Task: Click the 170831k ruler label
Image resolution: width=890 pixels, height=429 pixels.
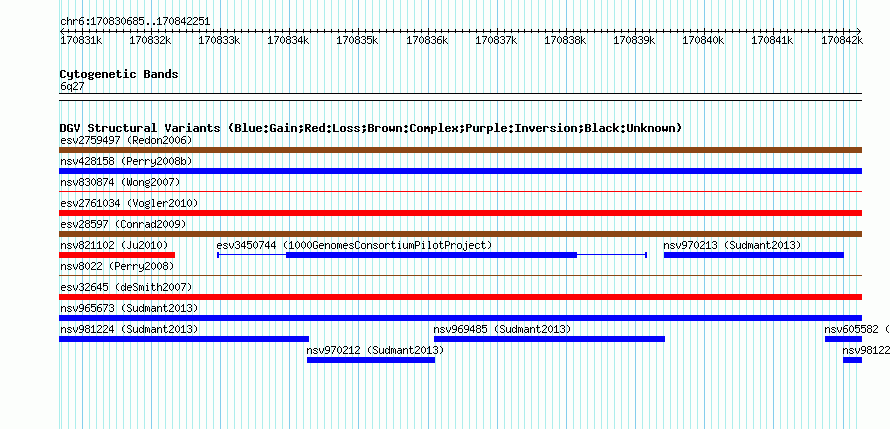Action: tap(81, 40)
